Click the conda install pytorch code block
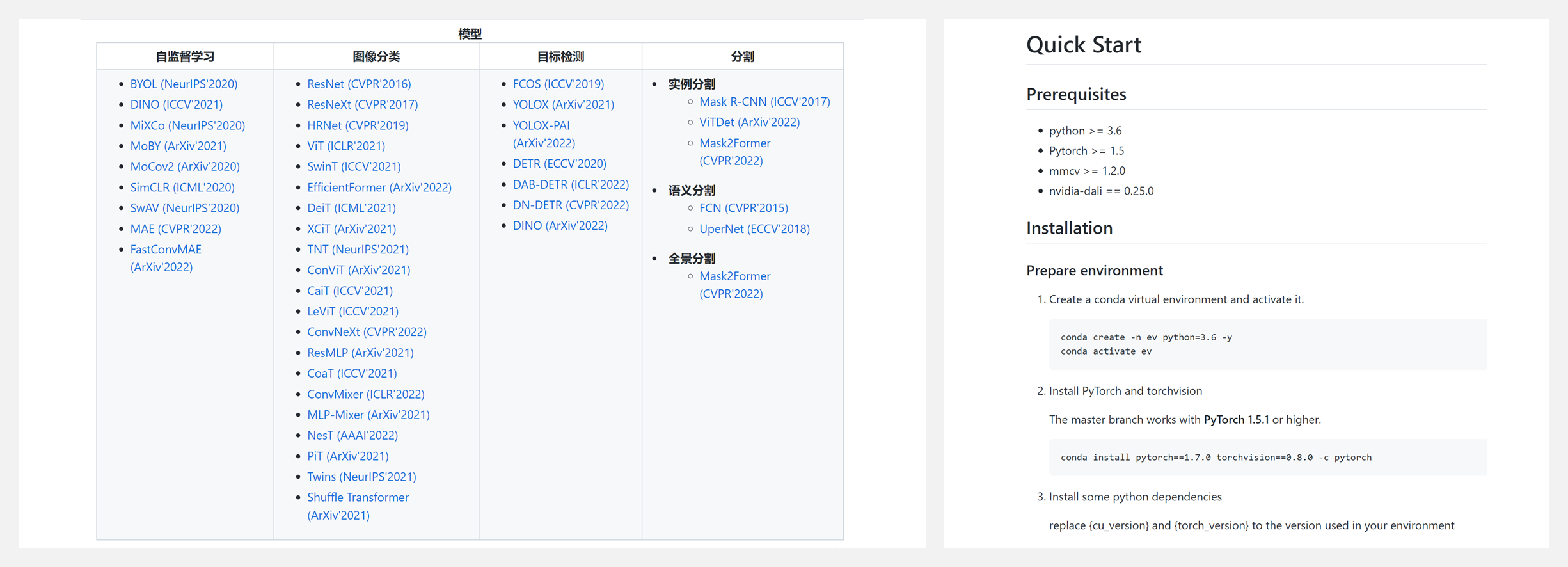This screenshot has width=1568, height=567. tap(1267, 458)
